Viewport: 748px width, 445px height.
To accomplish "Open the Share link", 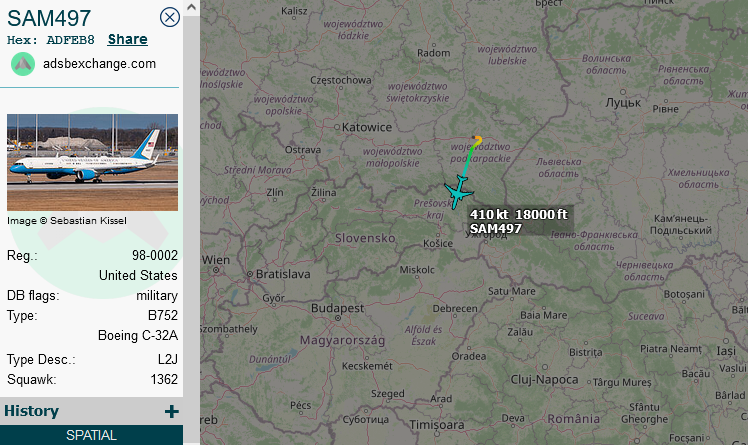I will [127, 39].
